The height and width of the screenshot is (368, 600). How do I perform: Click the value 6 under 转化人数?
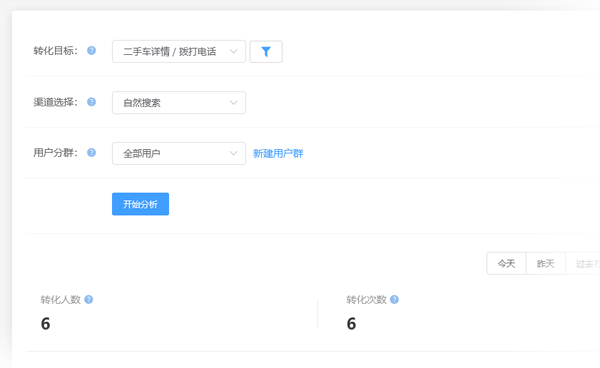(46, 324)
